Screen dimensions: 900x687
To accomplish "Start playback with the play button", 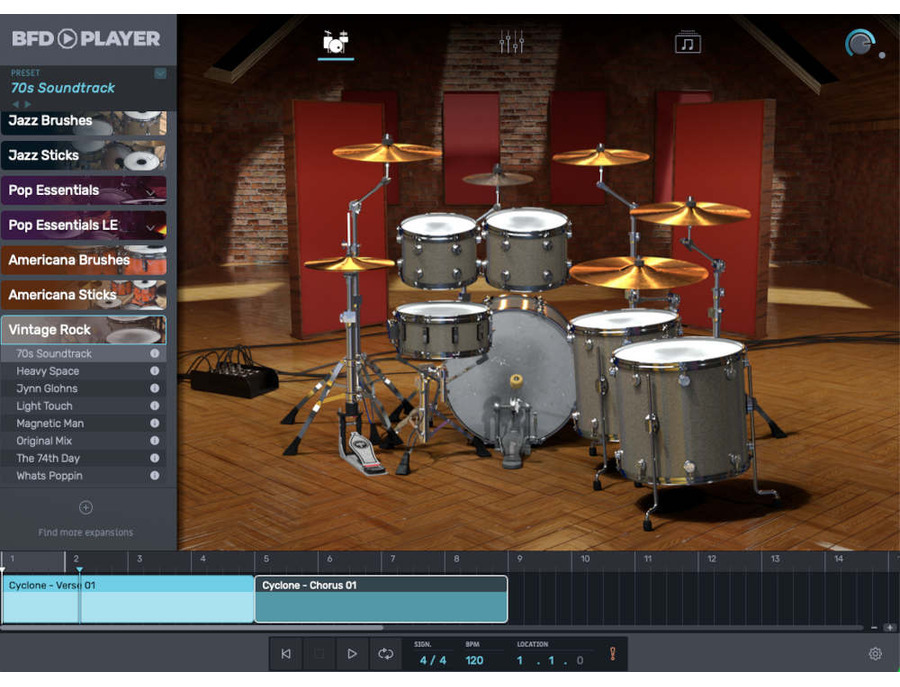I will (352, 654).
